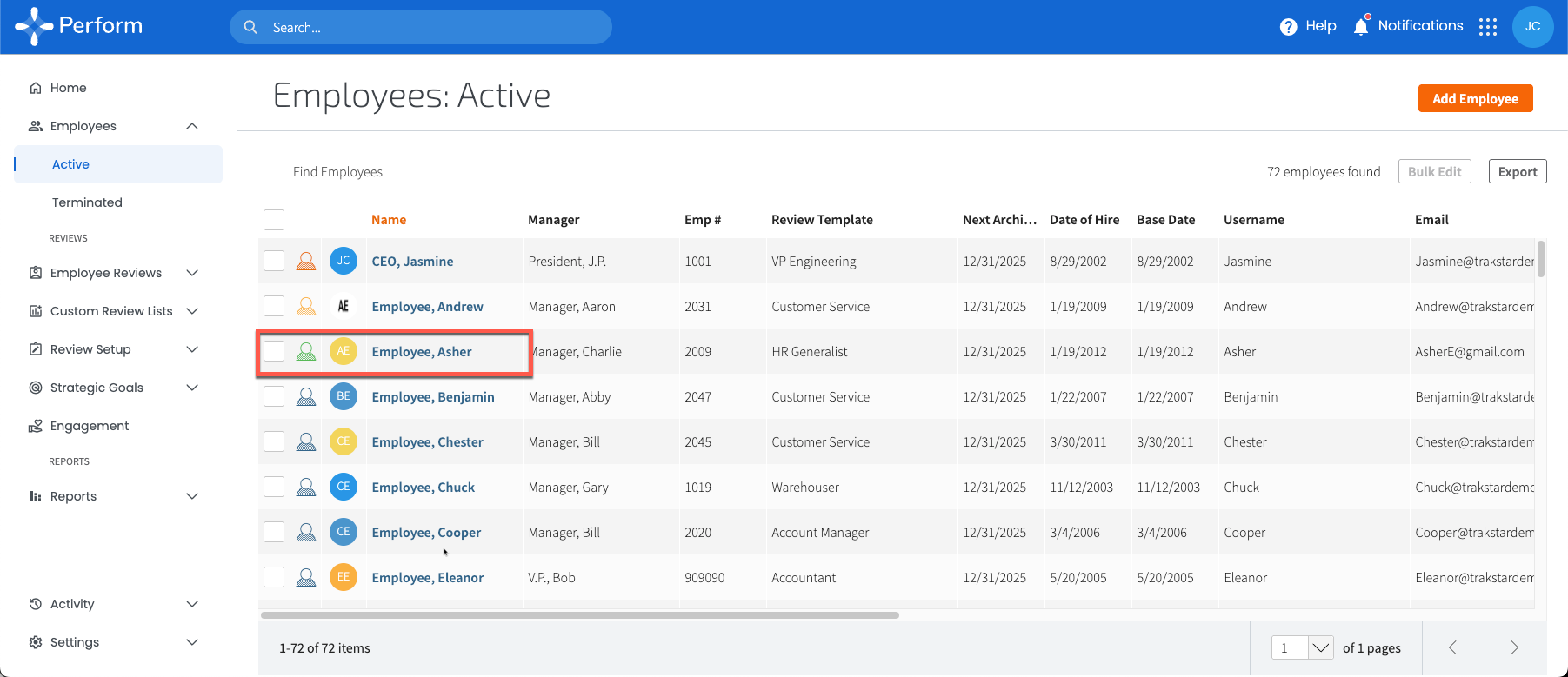Open the page number dropdown
1568x677 pixels.
(x=1321, y=647)
